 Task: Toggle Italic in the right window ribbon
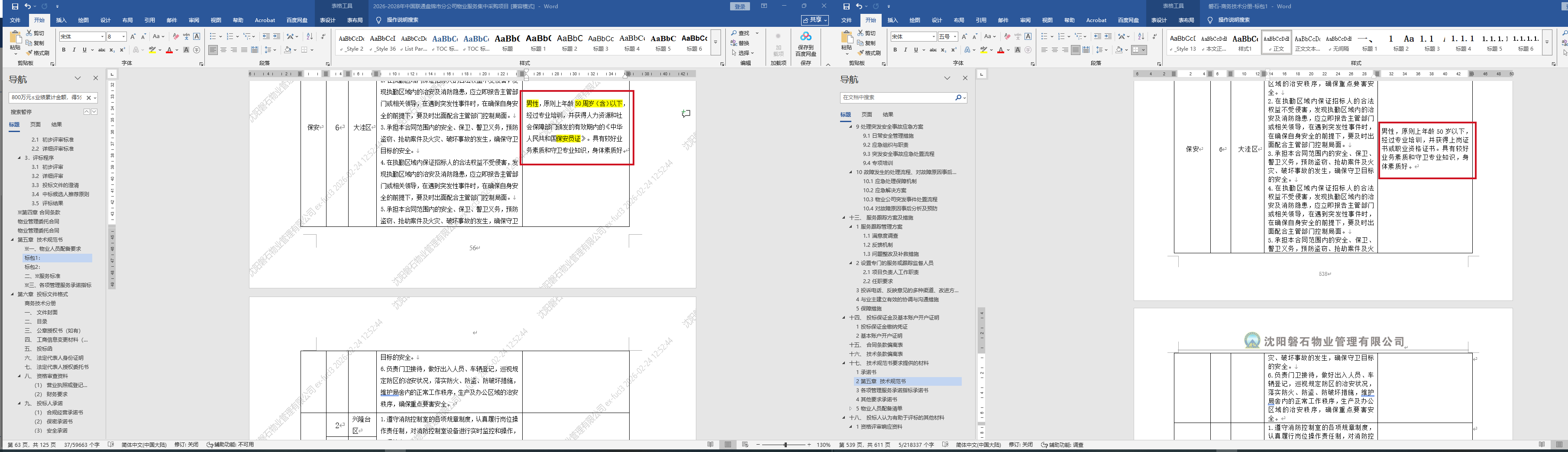coord(906,50)
